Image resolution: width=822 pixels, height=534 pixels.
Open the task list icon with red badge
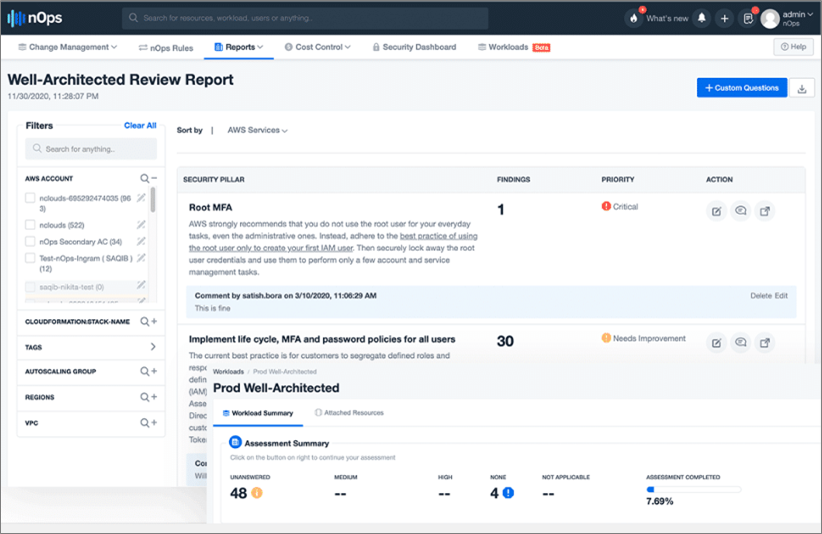click(748, 18)
